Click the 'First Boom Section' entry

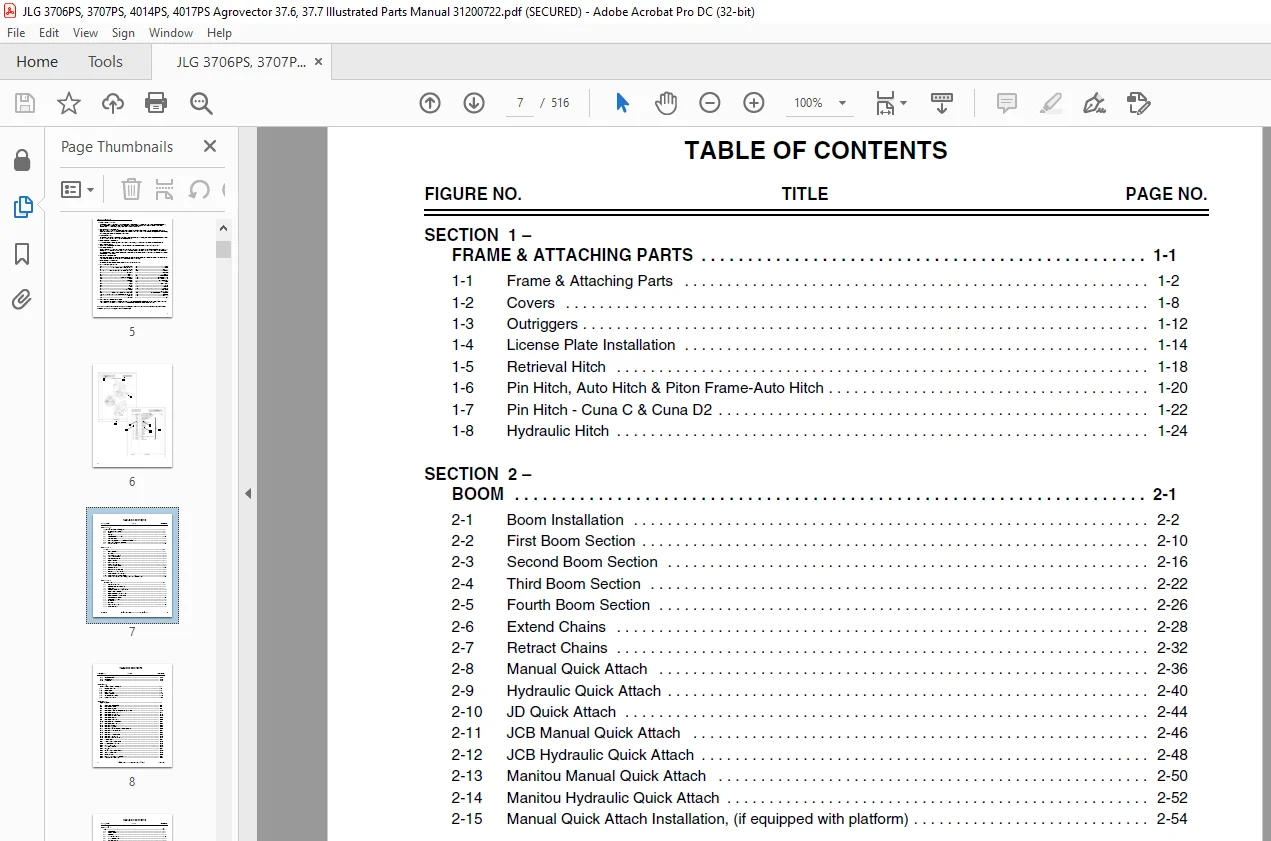coord(571,541)
